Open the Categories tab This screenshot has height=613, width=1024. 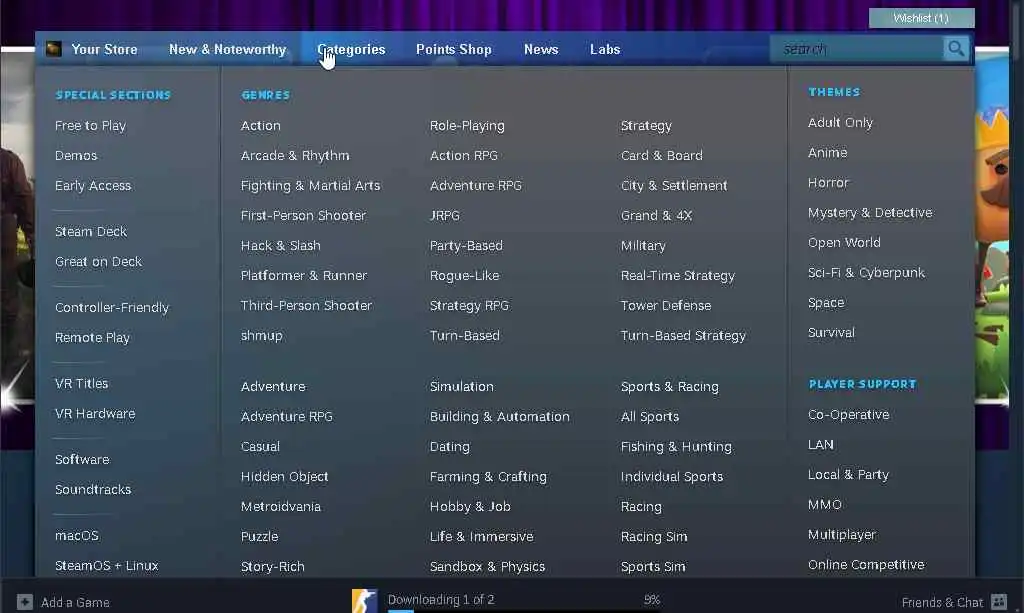click(351, 50)
